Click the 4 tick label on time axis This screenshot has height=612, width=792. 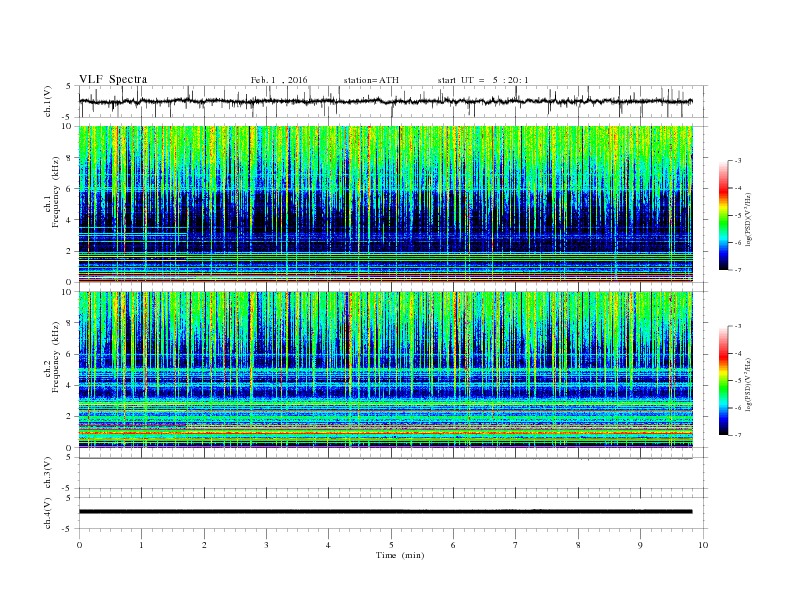pyautogui.click(x=328, y=545)
